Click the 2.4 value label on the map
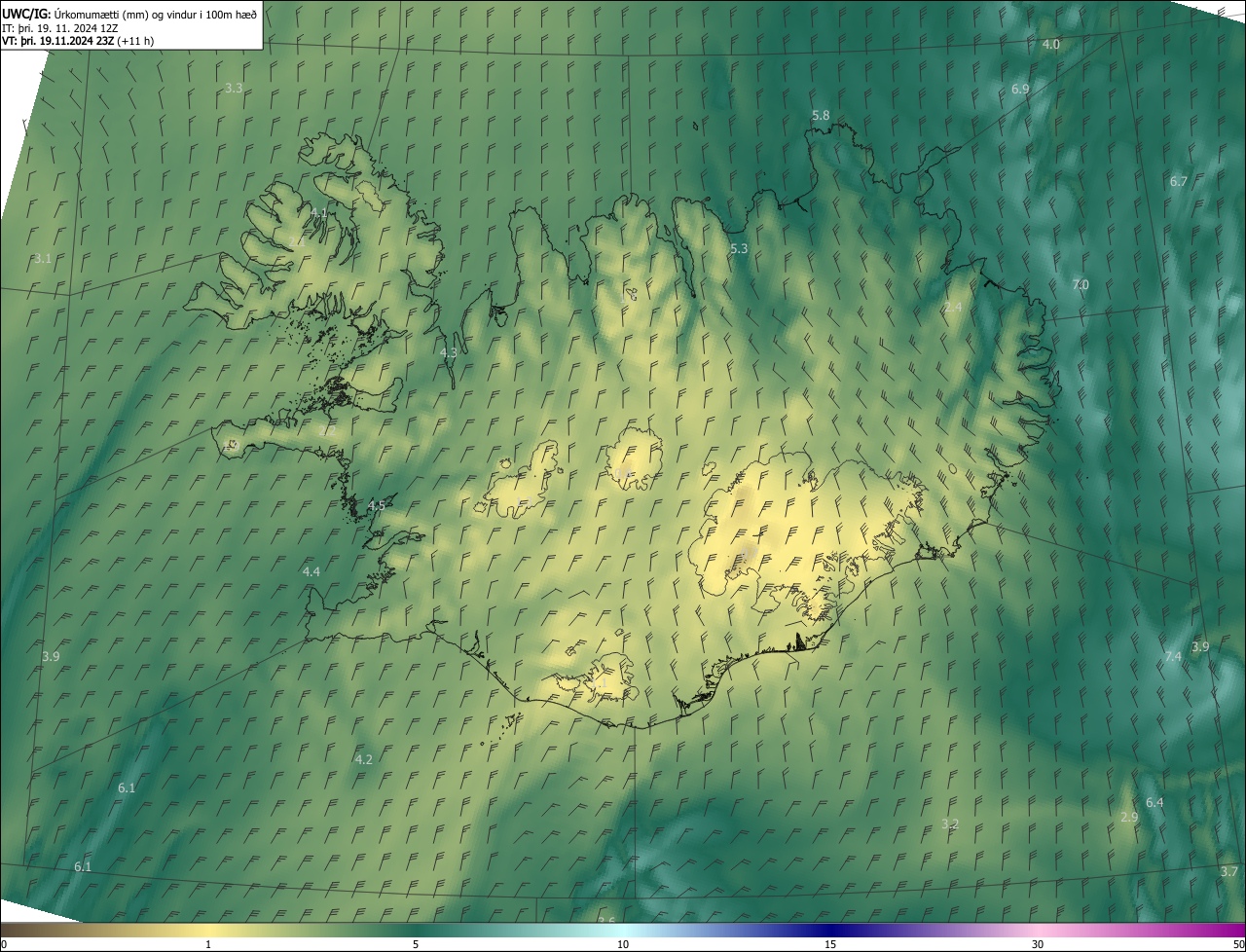The width and height of the screenshot is (1246, 952). 953,308
